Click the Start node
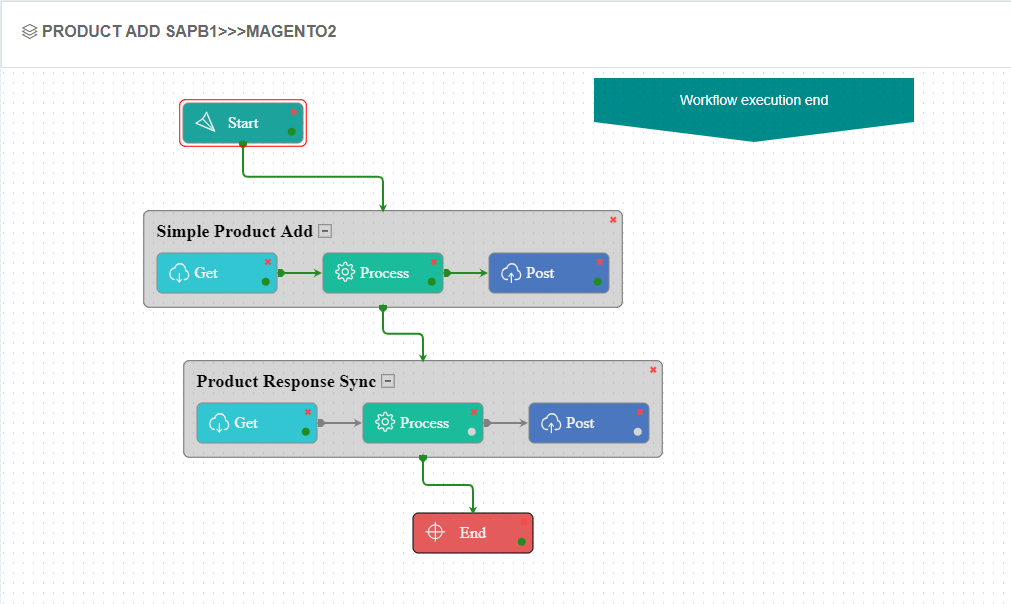Screen dimensions: 1011x604 [242, 122]
